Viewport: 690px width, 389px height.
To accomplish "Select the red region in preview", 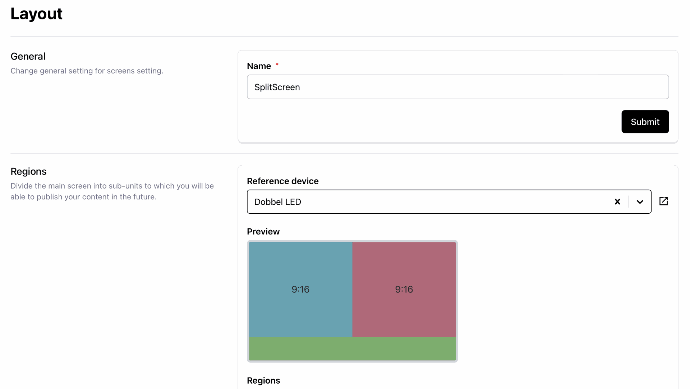I will click(x=404, y=290).
